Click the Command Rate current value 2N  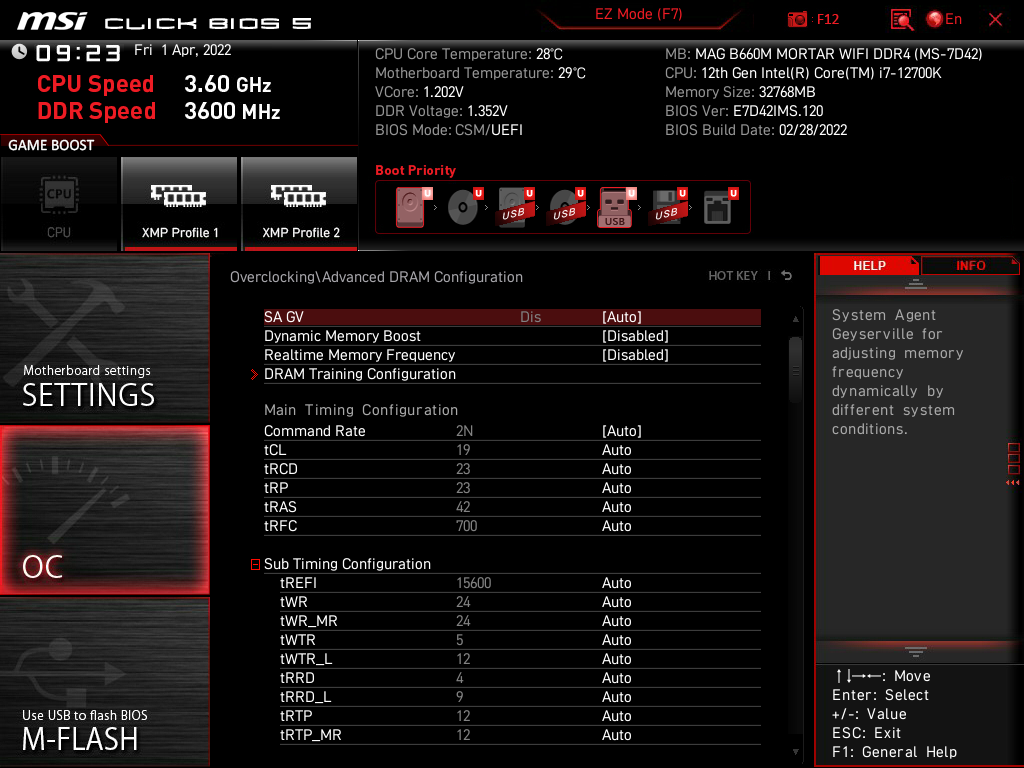point(464,431)
